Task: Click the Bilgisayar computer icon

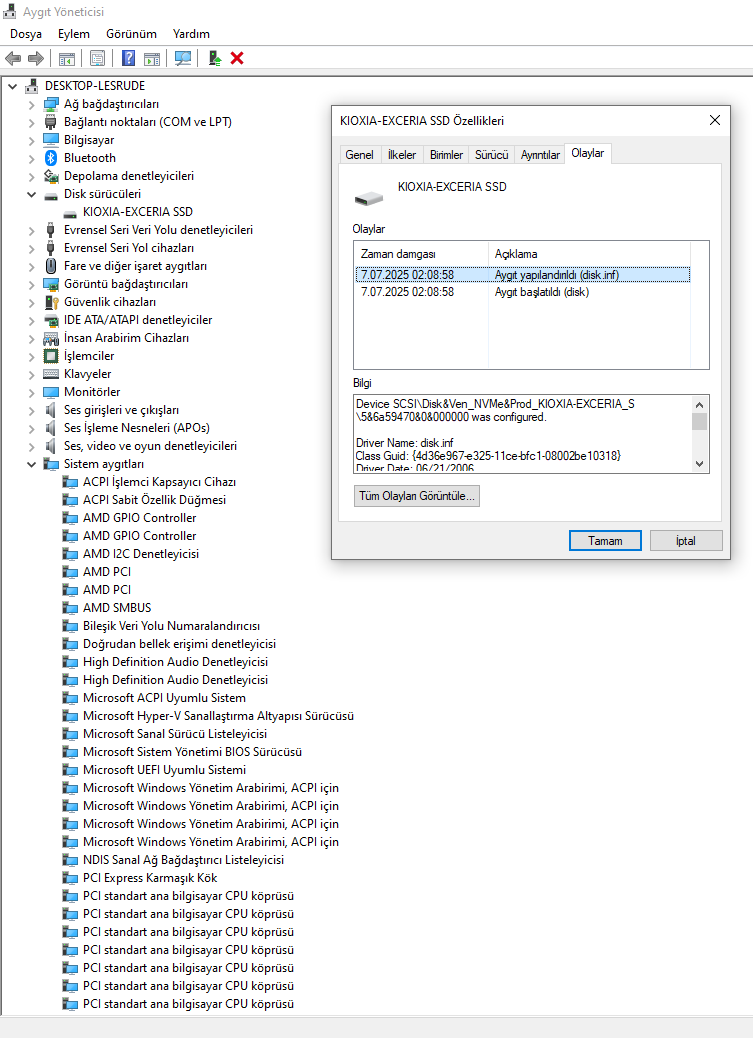Action: (51, 140)
